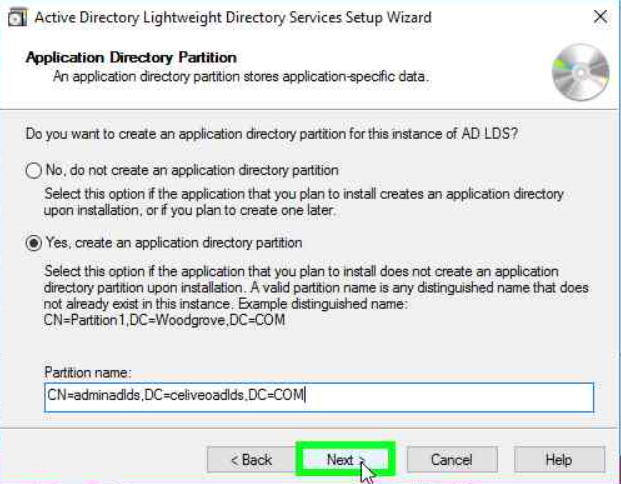This screenshot has width=621, height=484.
Task: Click the wizard title bar icon
Action: (17, 18)
